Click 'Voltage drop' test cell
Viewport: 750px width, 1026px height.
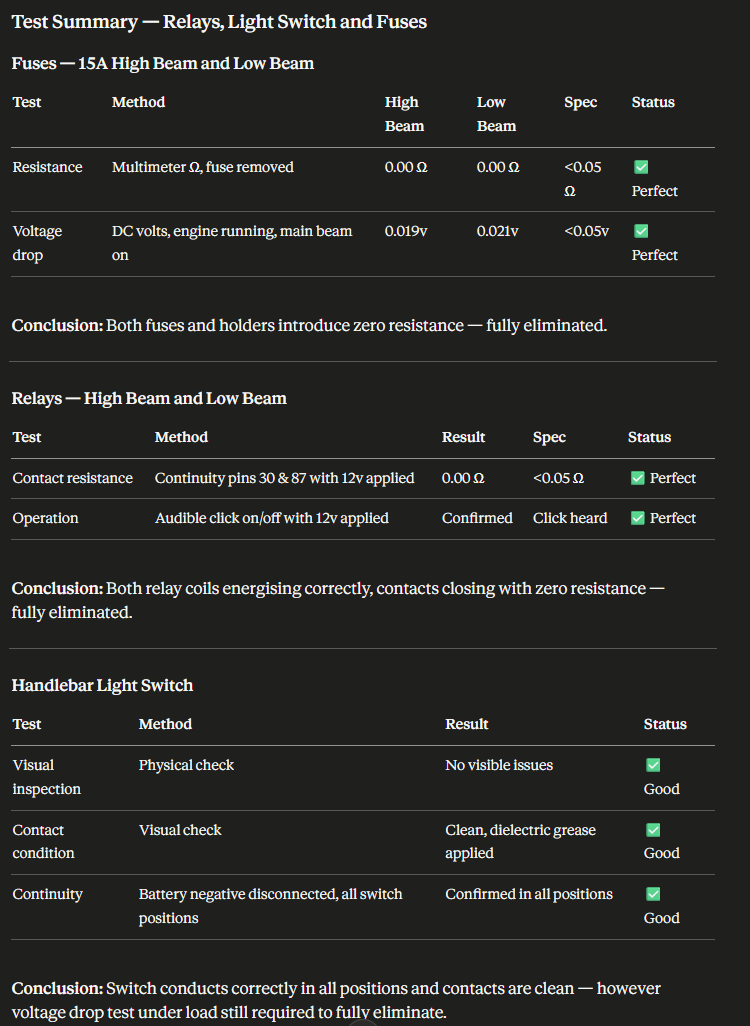point(37,243)
